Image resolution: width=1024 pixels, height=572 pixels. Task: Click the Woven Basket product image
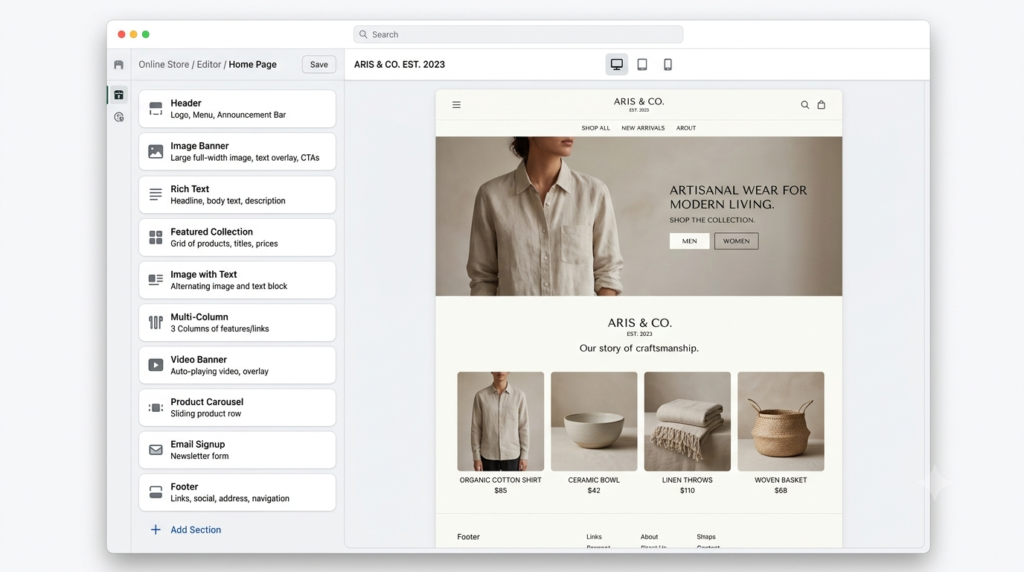tap(780, 421)
